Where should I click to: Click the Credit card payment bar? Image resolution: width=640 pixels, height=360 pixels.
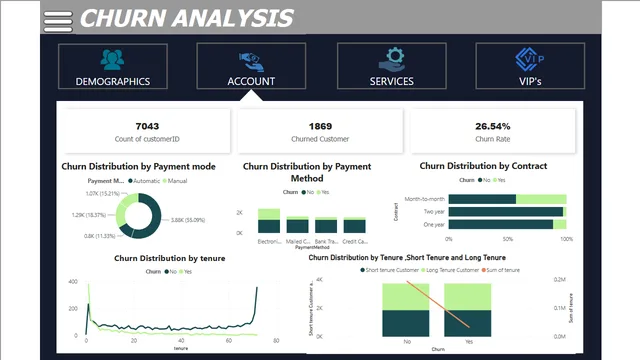tap(355, 225)
